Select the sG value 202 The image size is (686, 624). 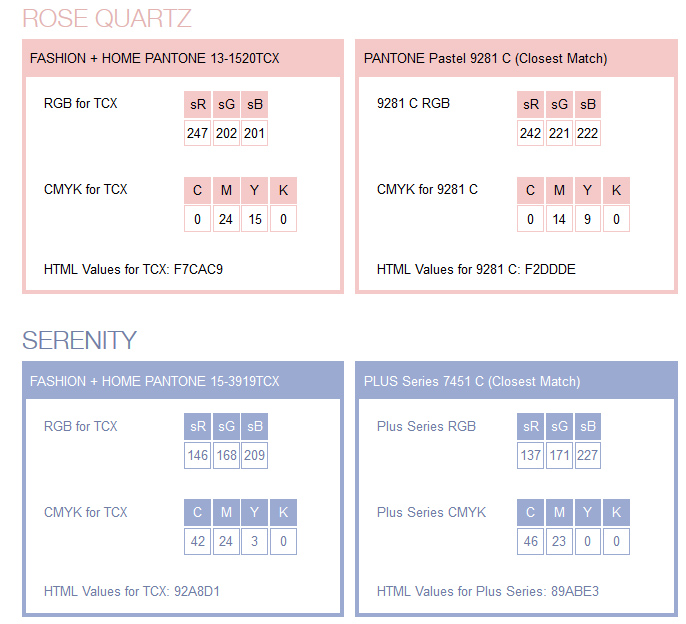click(226, 133)
